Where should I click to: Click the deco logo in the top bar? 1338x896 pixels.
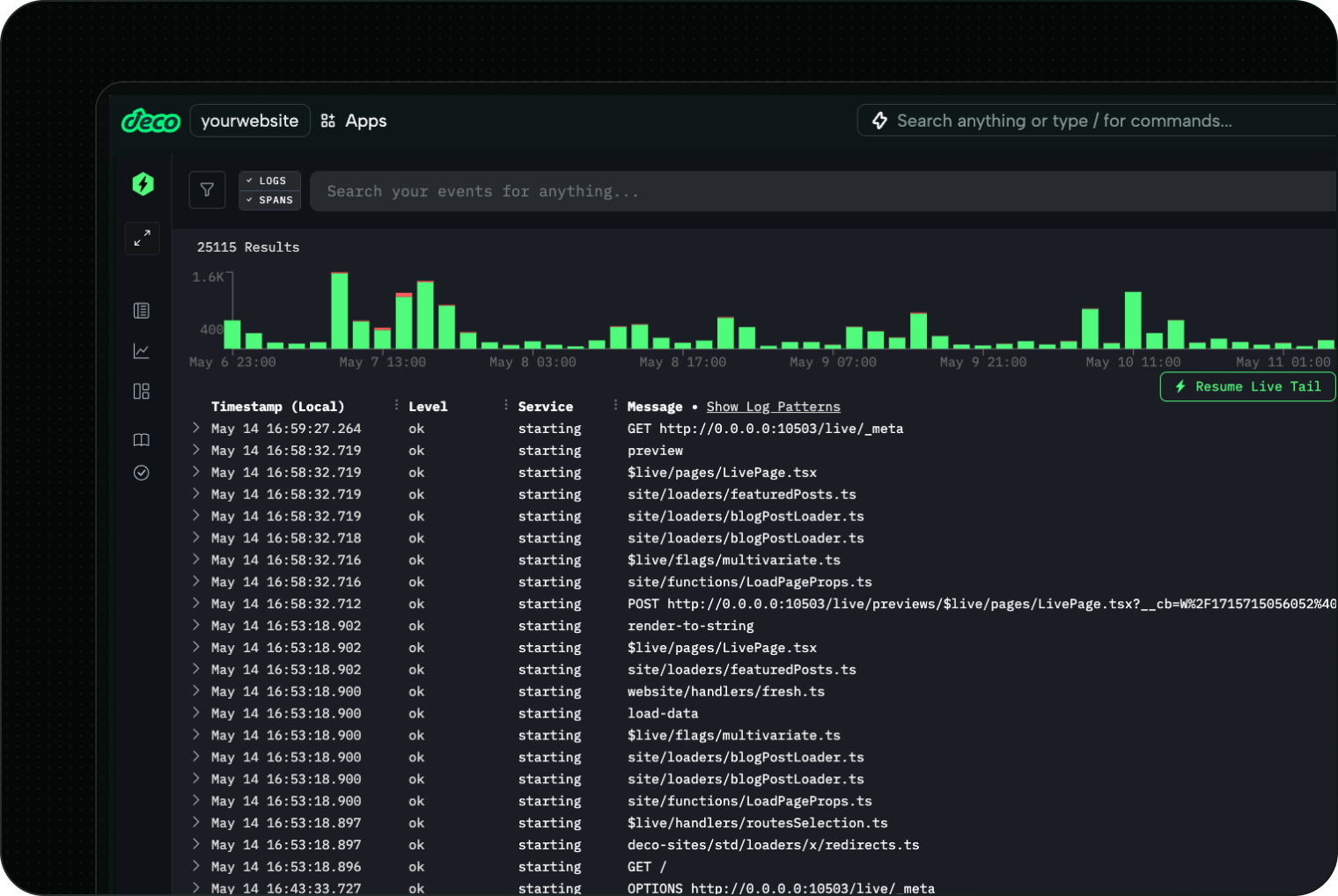tap(151, 121)
